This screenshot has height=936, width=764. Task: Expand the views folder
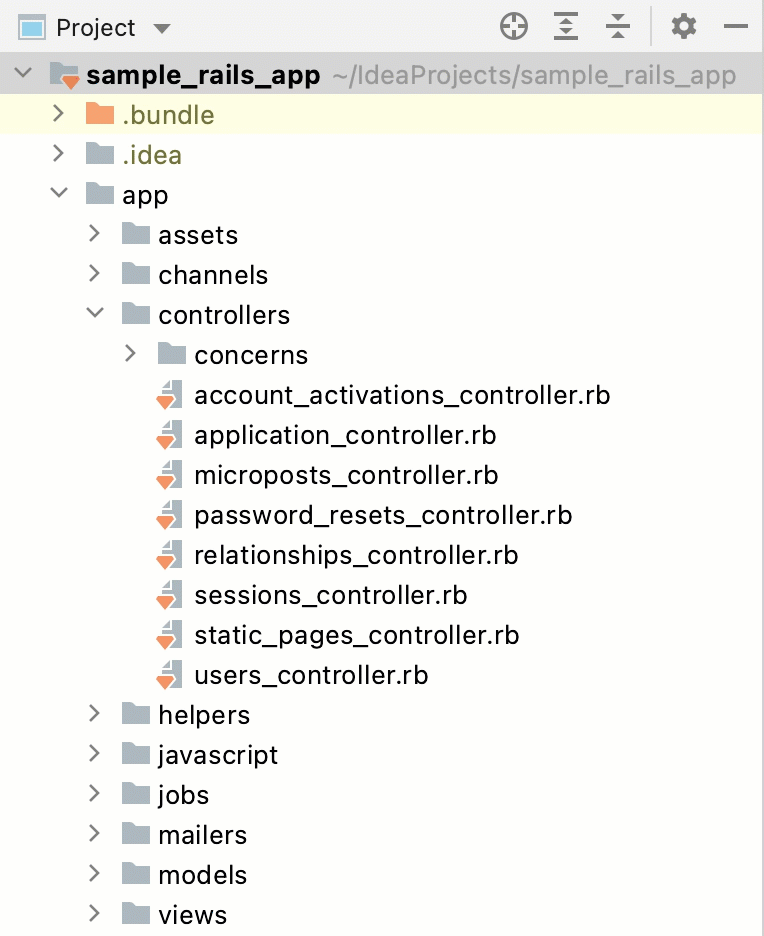(93, 914)
